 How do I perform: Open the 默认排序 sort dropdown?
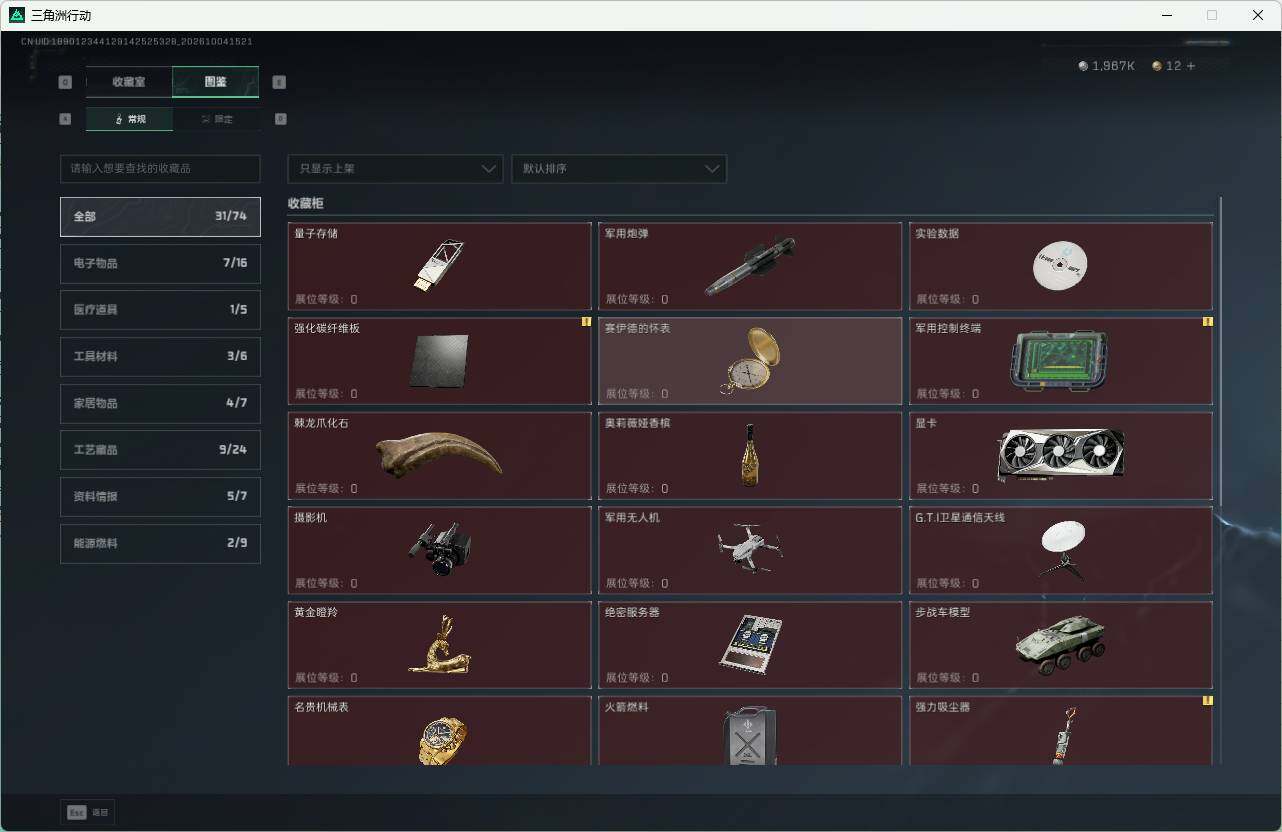click(x=619, y=169)
